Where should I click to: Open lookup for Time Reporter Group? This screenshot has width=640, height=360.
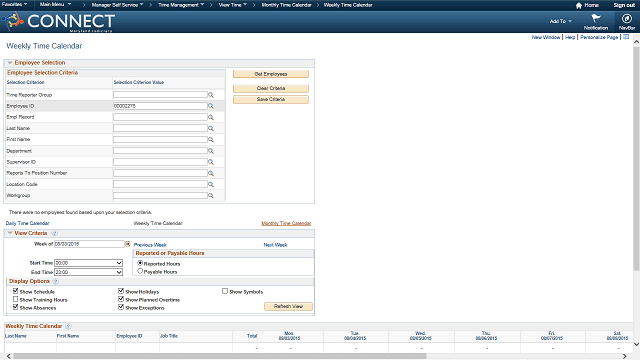[x=211, y=95]
